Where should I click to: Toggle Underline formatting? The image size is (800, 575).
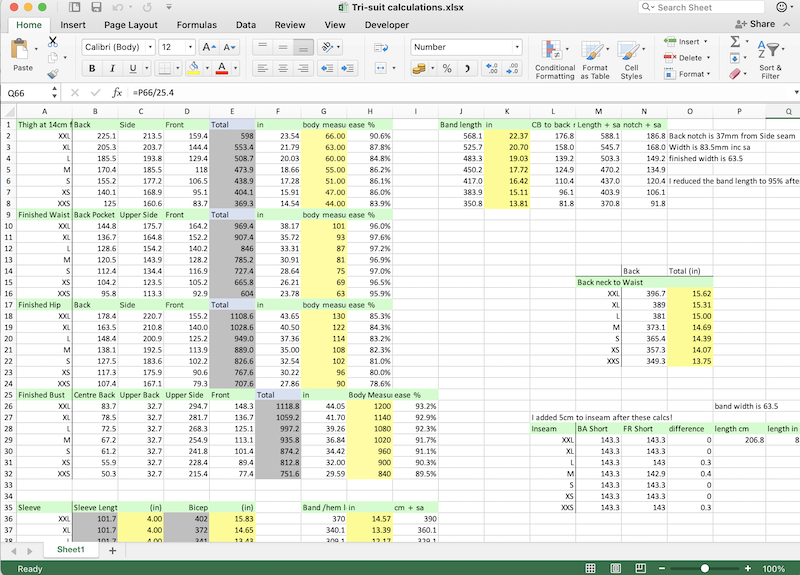pyautogui.click(x=133, y=68)
